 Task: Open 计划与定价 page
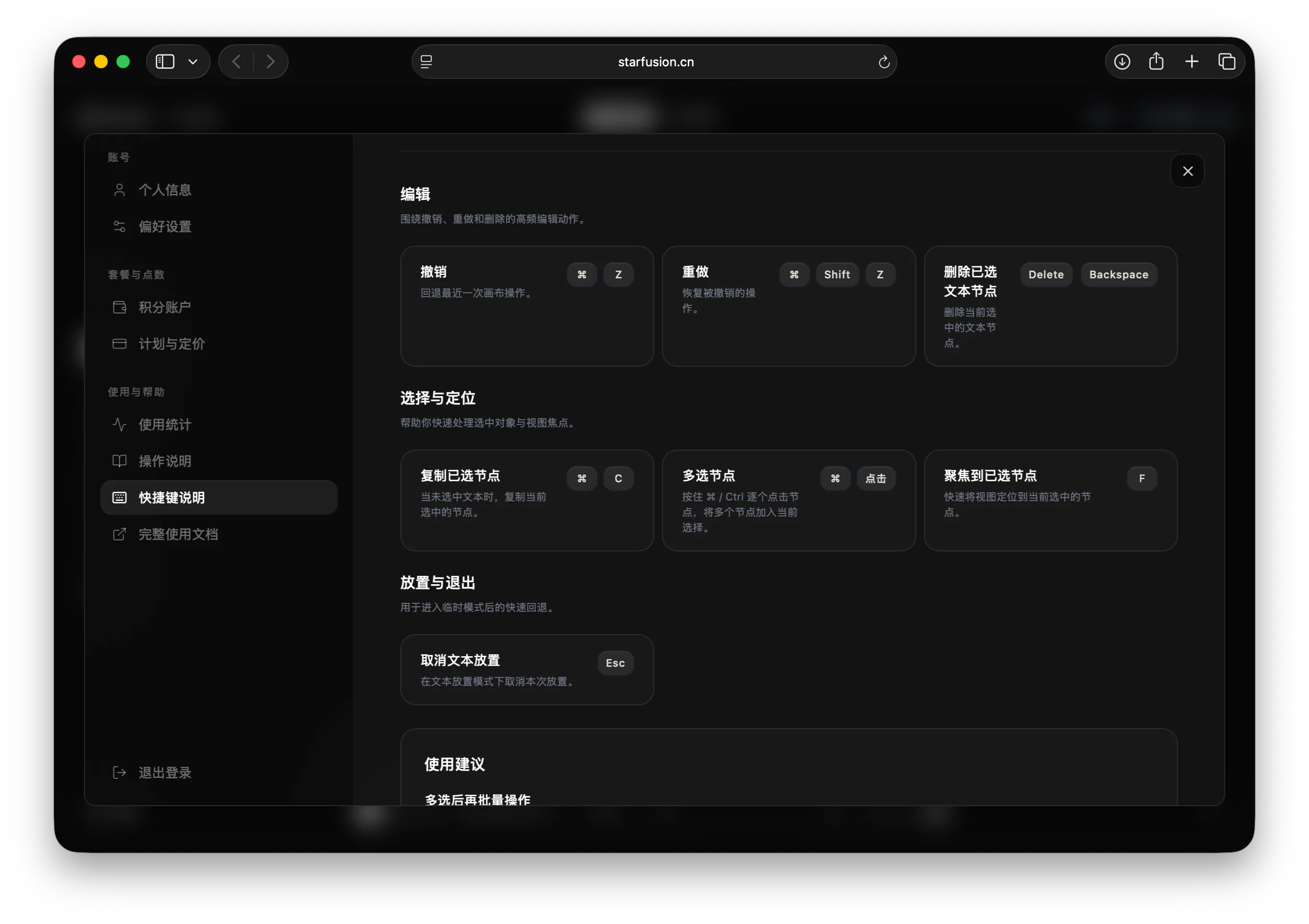coord(219,344)
